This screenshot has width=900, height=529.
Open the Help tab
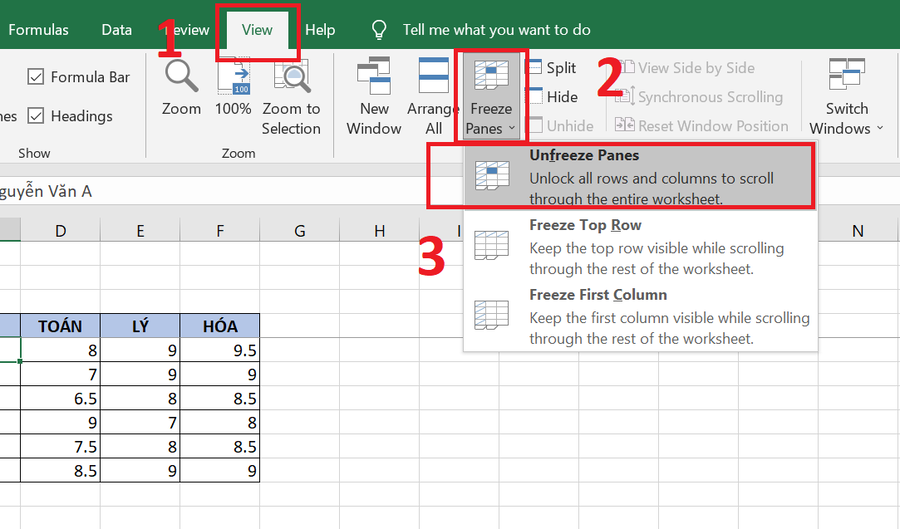(320, 30)
